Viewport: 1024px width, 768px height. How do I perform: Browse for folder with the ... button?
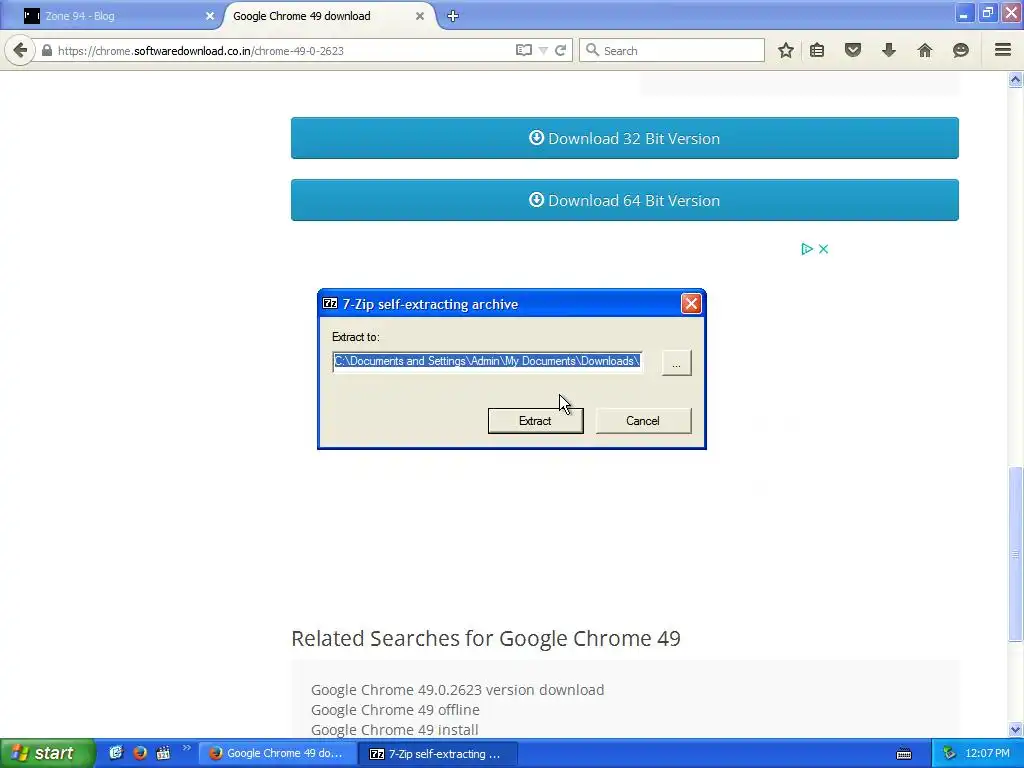coord(677,362)
